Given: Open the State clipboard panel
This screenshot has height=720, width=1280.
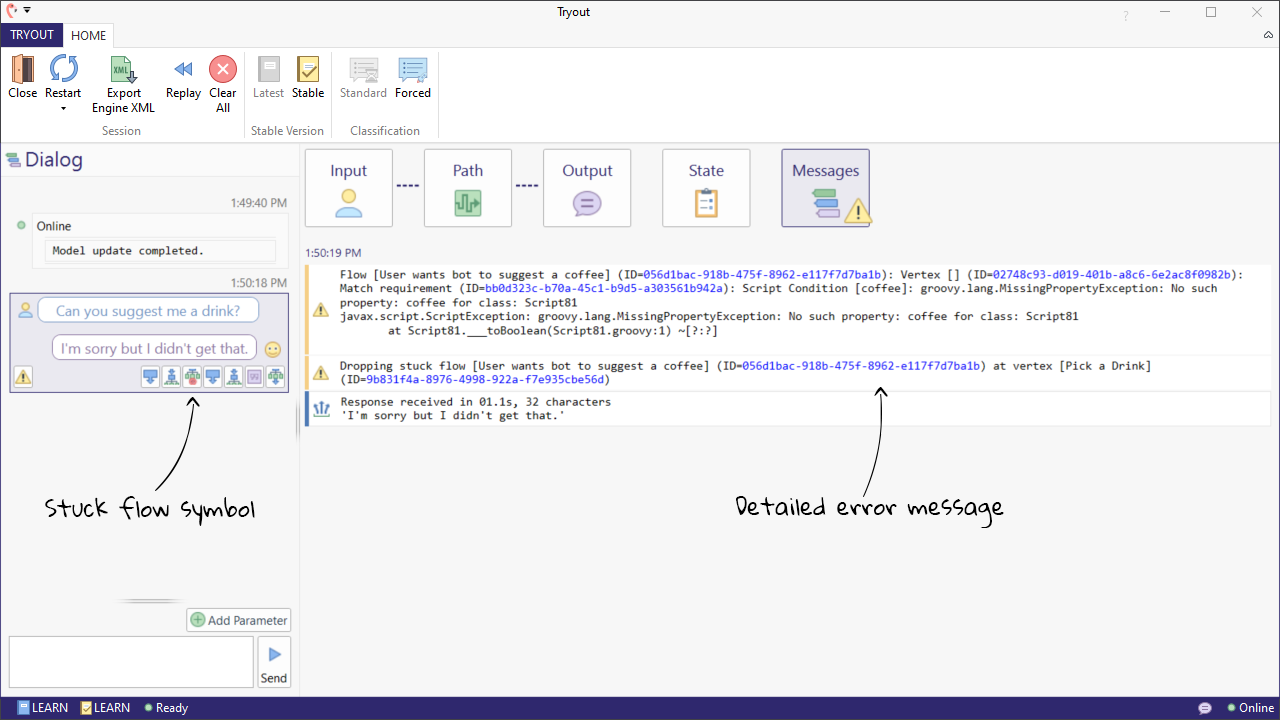Looking at the screenshot, I should pos(706,188).
